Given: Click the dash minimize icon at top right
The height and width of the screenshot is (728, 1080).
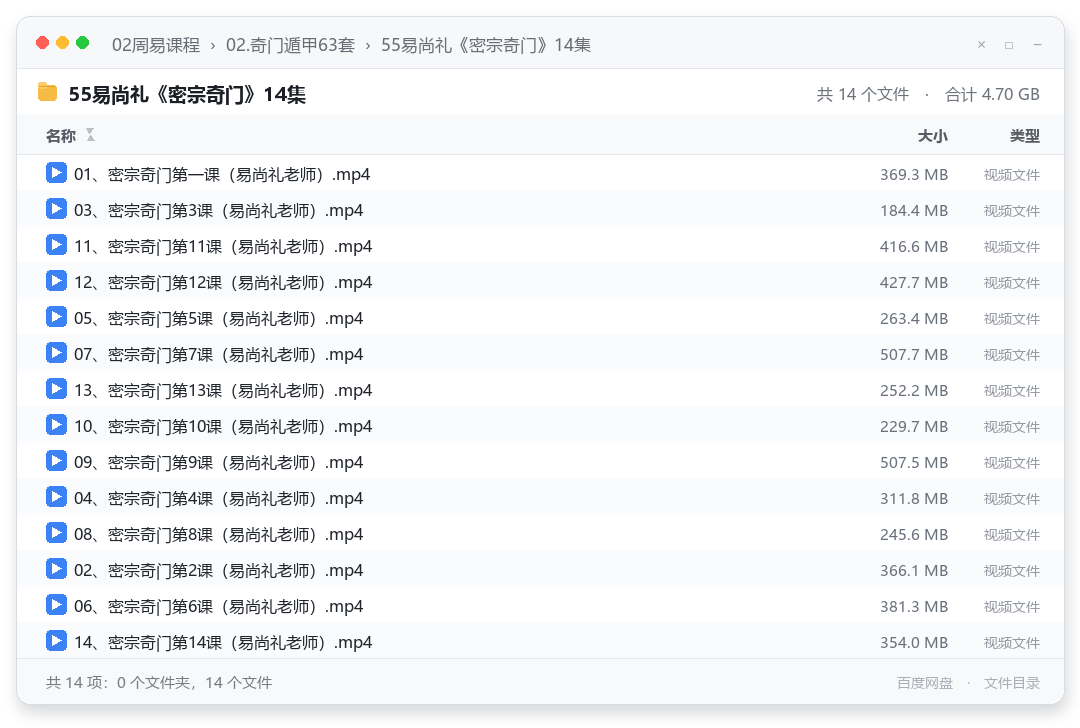Looking at the screenshot, I should click(x=1037, y=45).
